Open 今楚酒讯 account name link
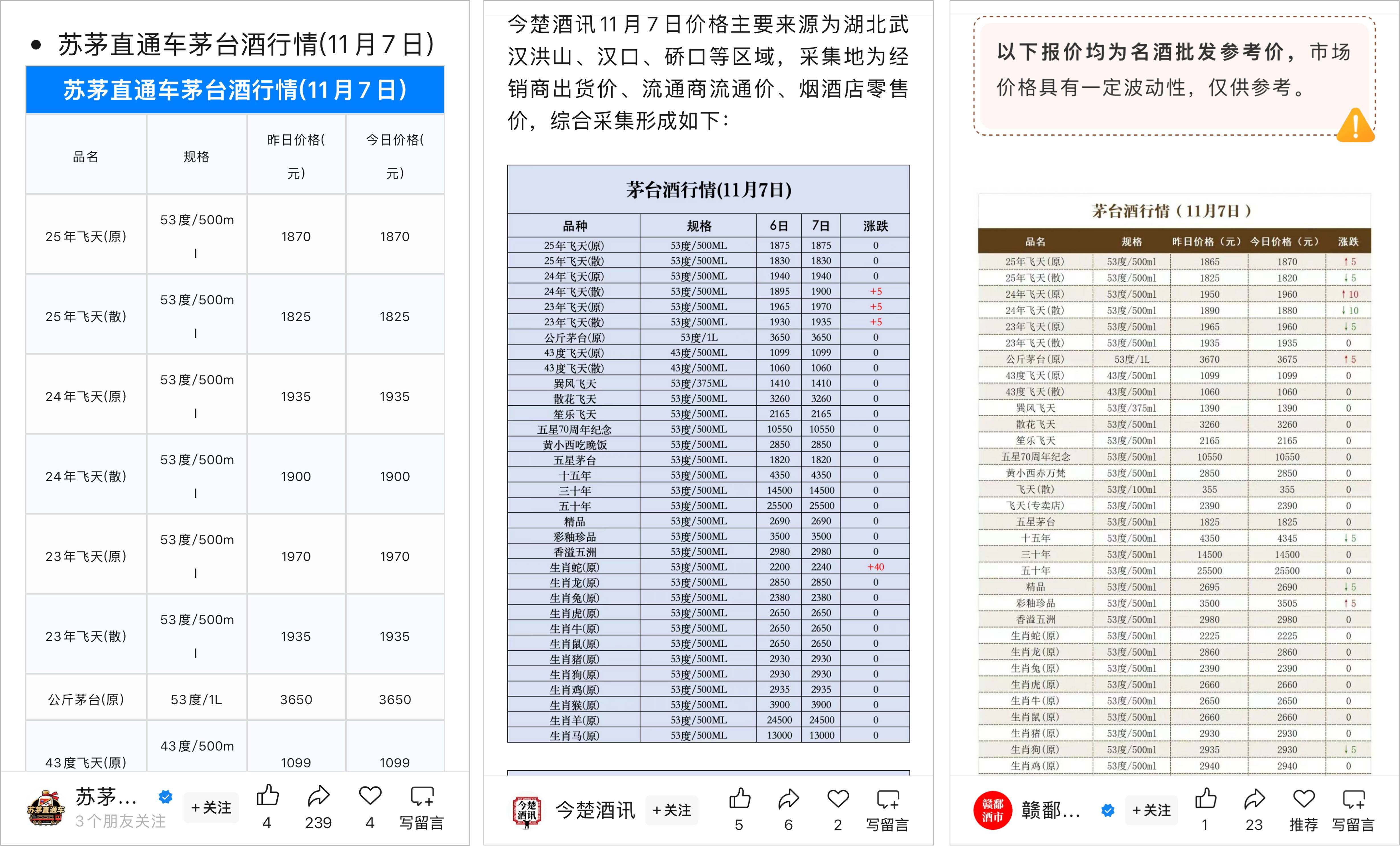Screen dimensions: 1400x846 point(595,810)
